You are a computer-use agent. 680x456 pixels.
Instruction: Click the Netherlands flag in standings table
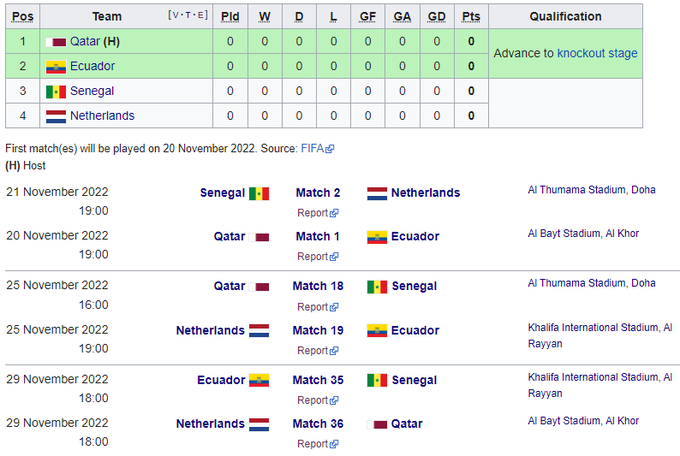[56, 116]
